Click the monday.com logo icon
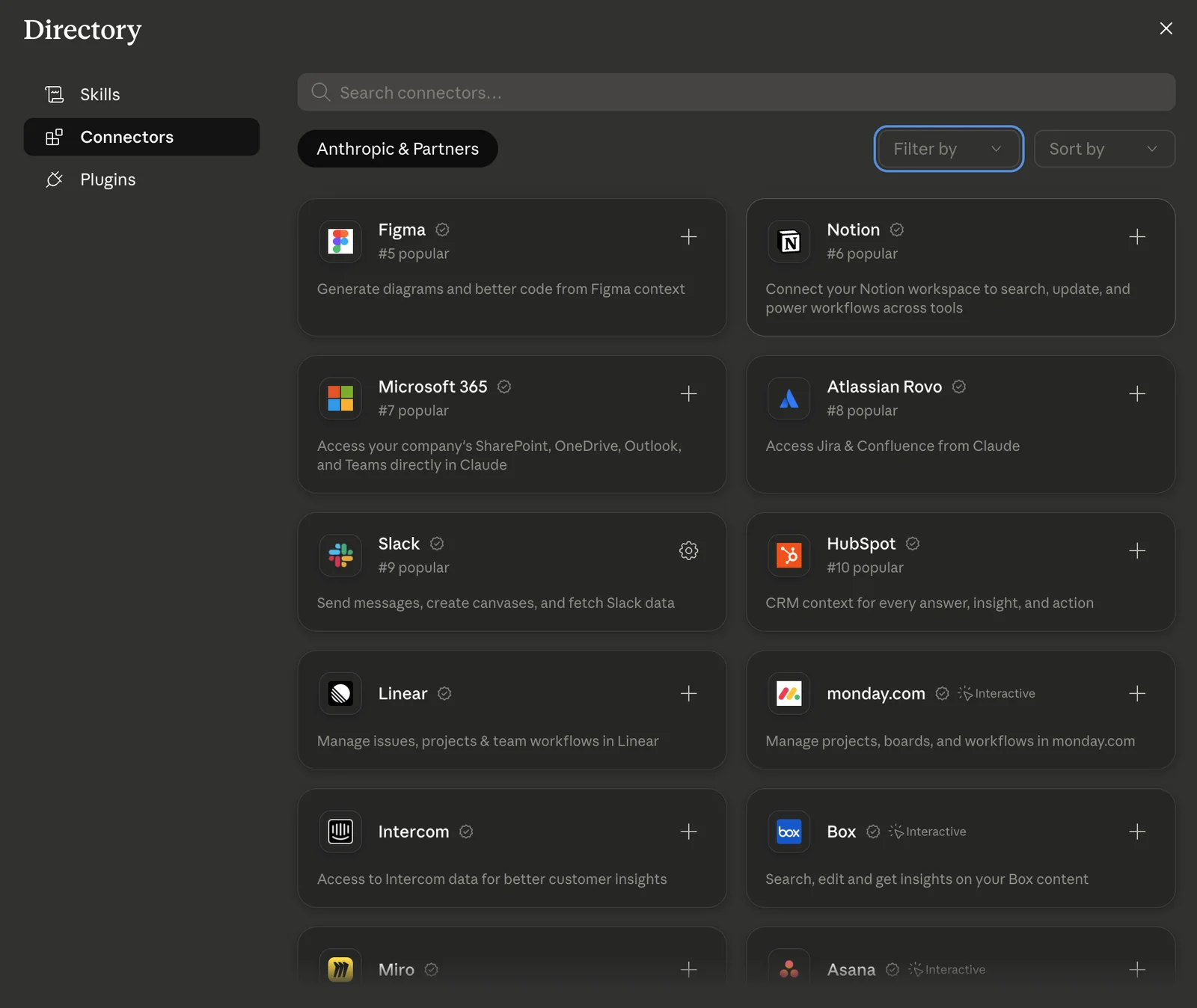The image size is (1197, 1008). click(x=789, y=693)
